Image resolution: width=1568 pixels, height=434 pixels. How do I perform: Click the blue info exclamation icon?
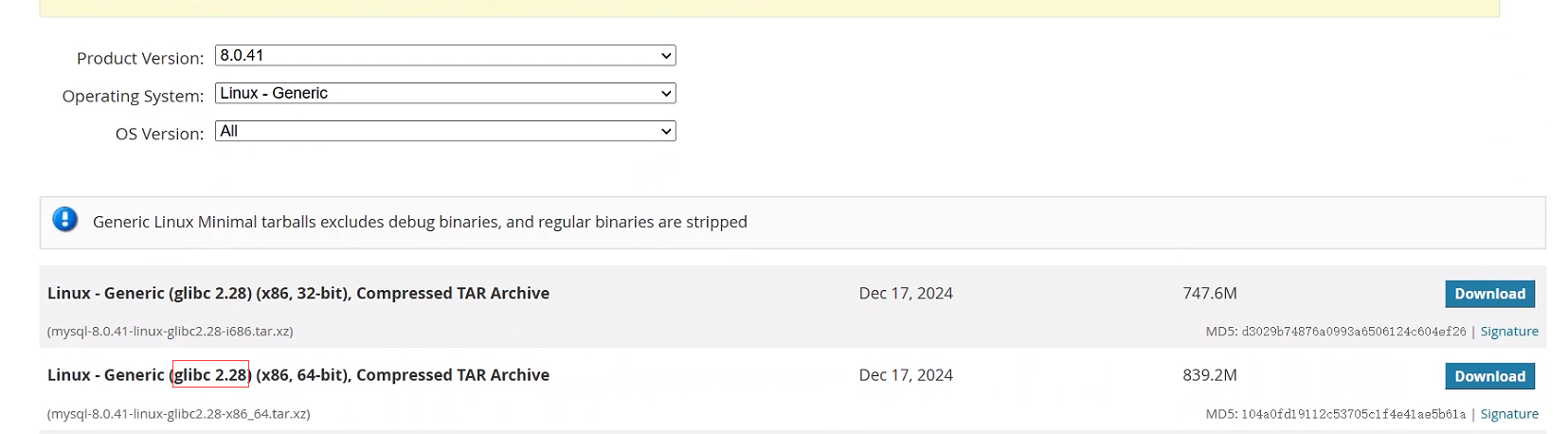tap(64, 220)
